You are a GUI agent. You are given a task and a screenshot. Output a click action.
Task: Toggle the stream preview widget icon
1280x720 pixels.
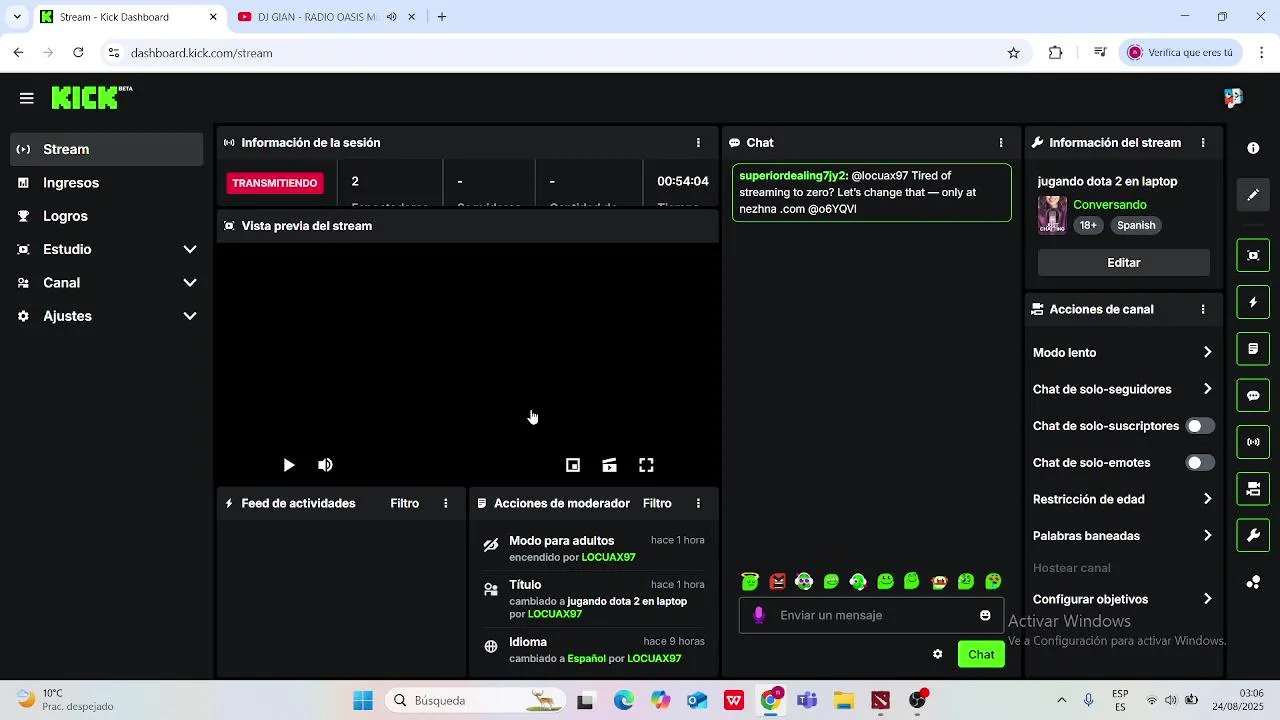[1253, 255]
